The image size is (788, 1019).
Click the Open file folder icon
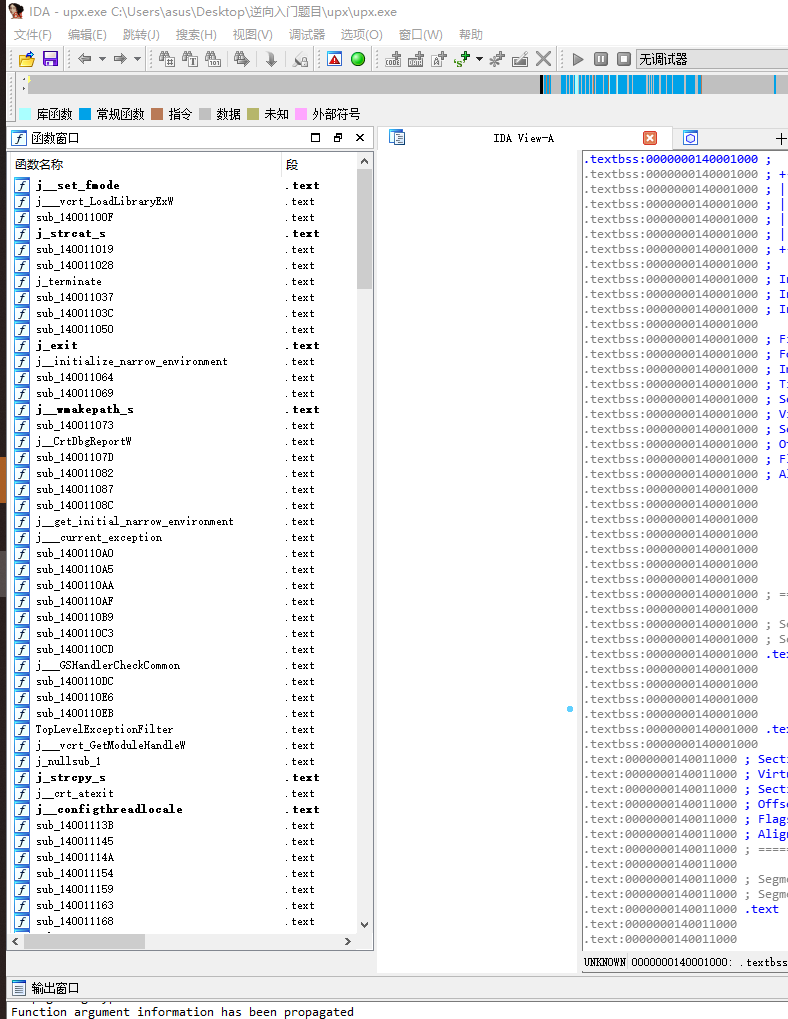(27, 59)
